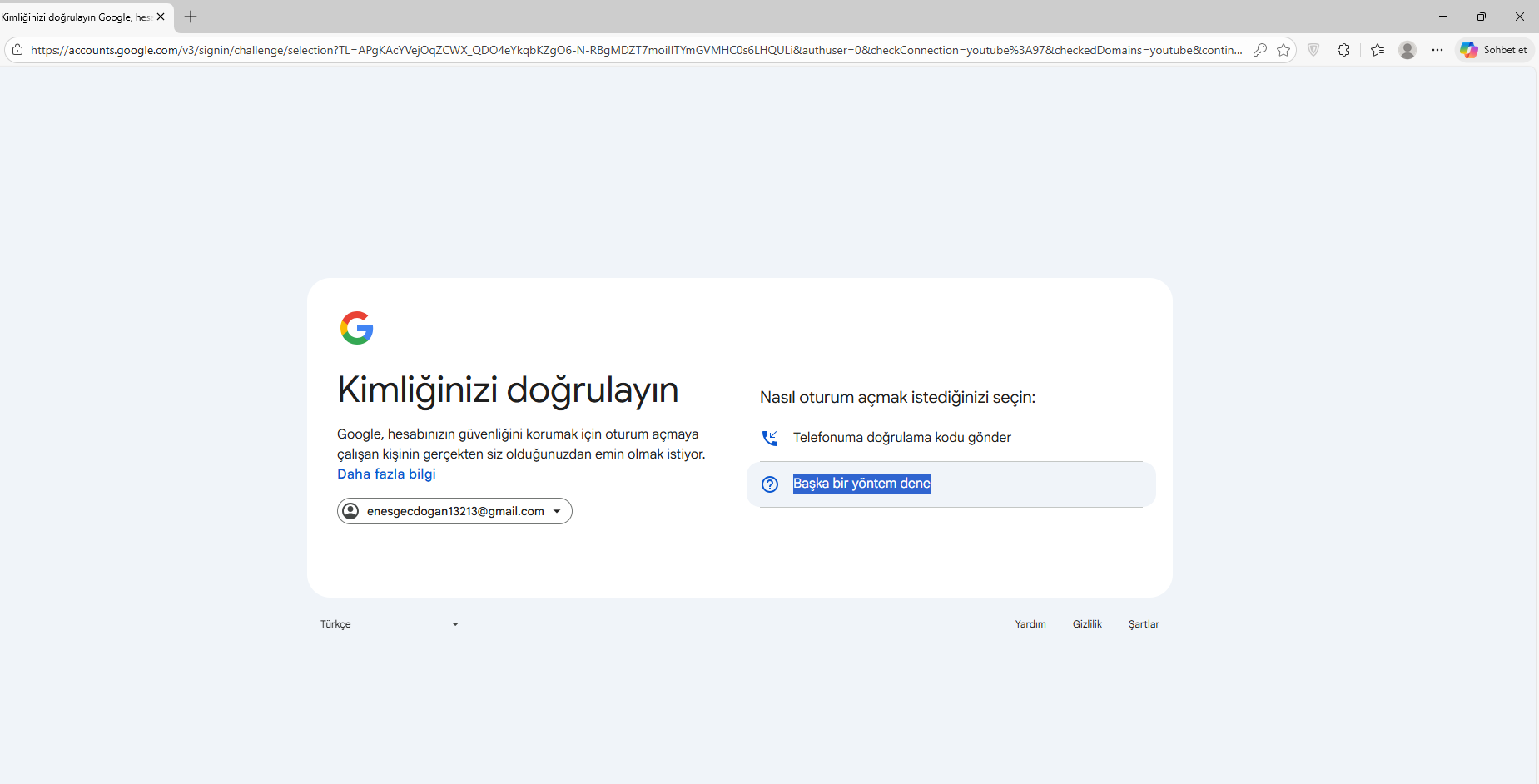
Task: Click the Nasıl oturum açmak istediğinizi seçin text
Action: 897,398
